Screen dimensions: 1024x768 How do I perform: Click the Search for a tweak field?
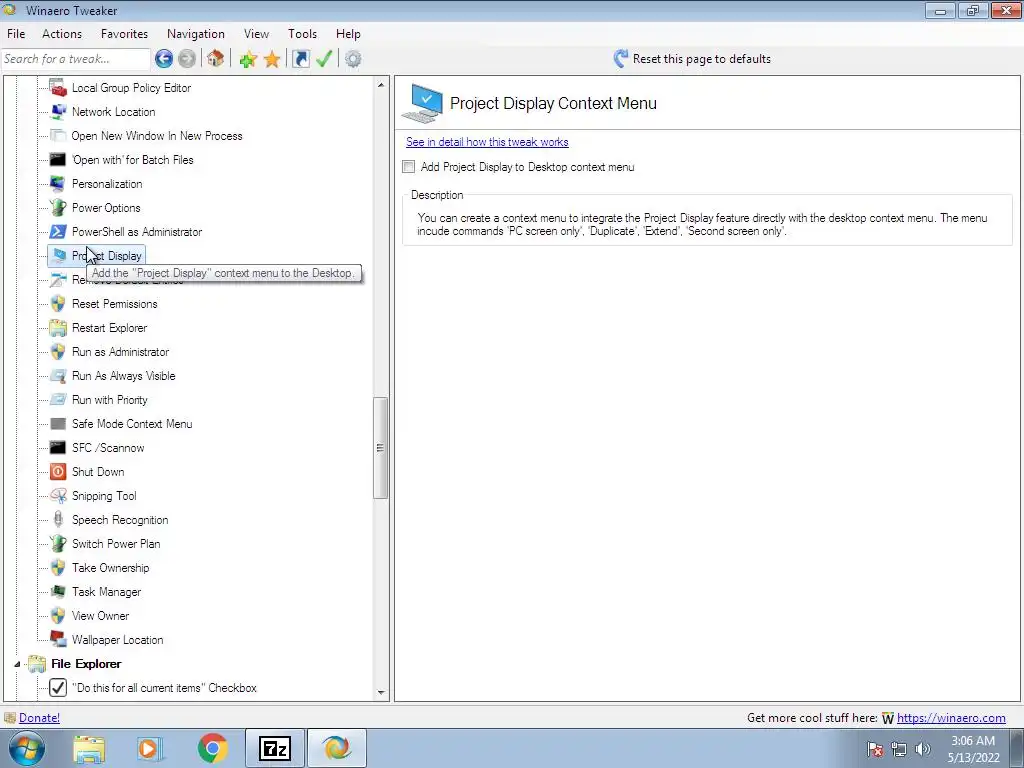76,59
